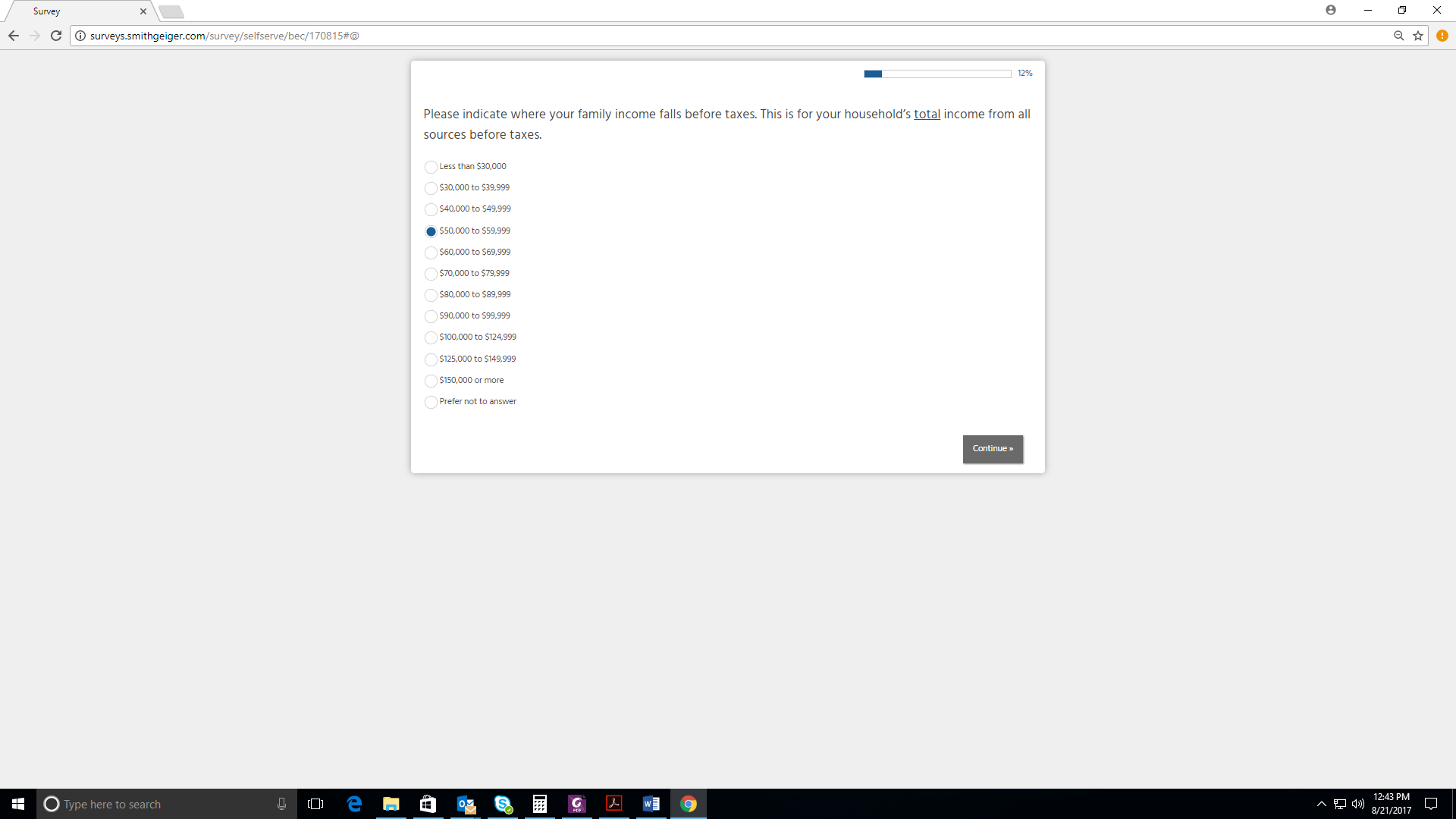
Task: Choose Prefer not to answer
Action: click(x=431, y=402)
